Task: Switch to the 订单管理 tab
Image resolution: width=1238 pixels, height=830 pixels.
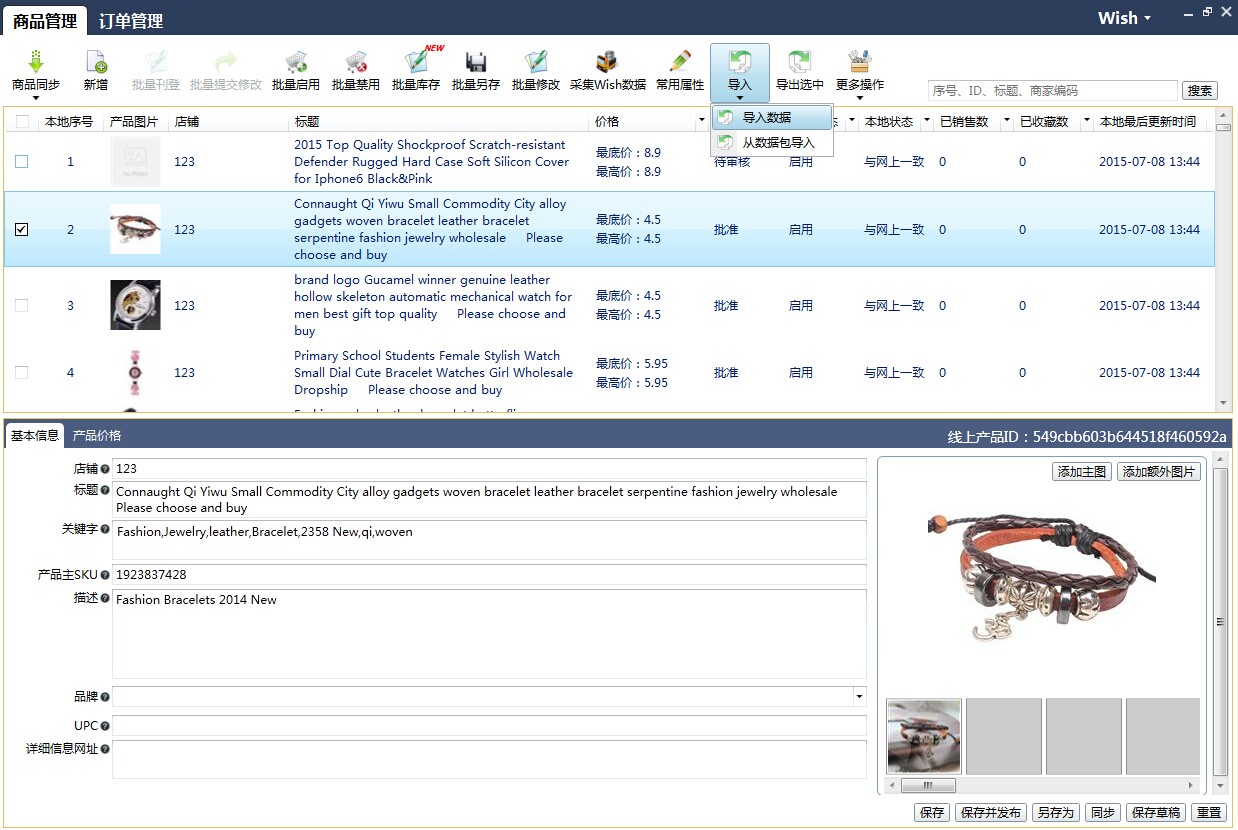Action: click(131, 20)
